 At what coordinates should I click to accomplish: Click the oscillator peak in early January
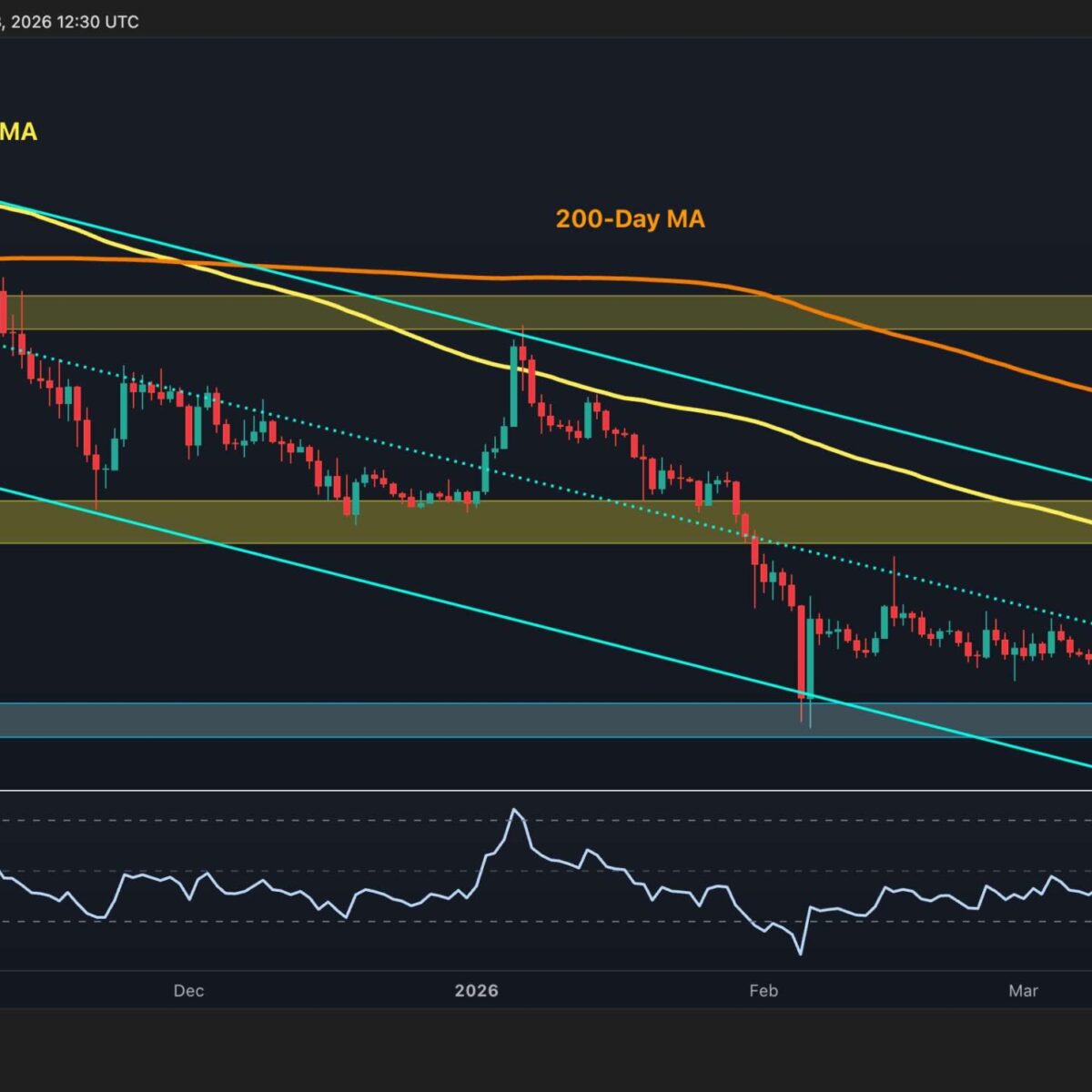point(516,810)
